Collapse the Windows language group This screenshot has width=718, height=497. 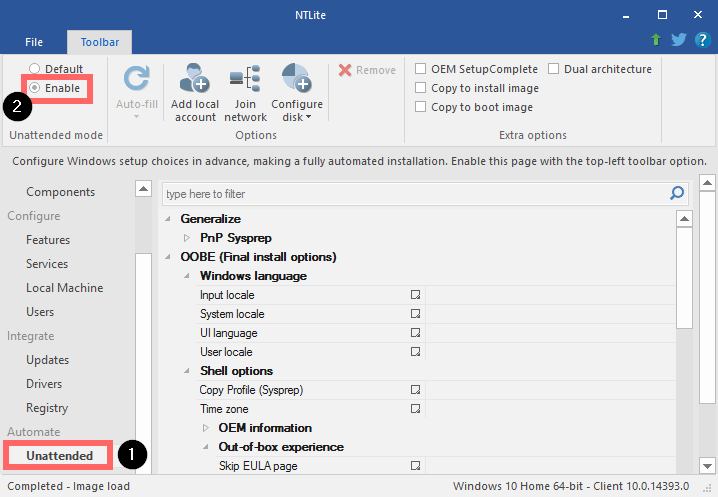coord(187,276)
